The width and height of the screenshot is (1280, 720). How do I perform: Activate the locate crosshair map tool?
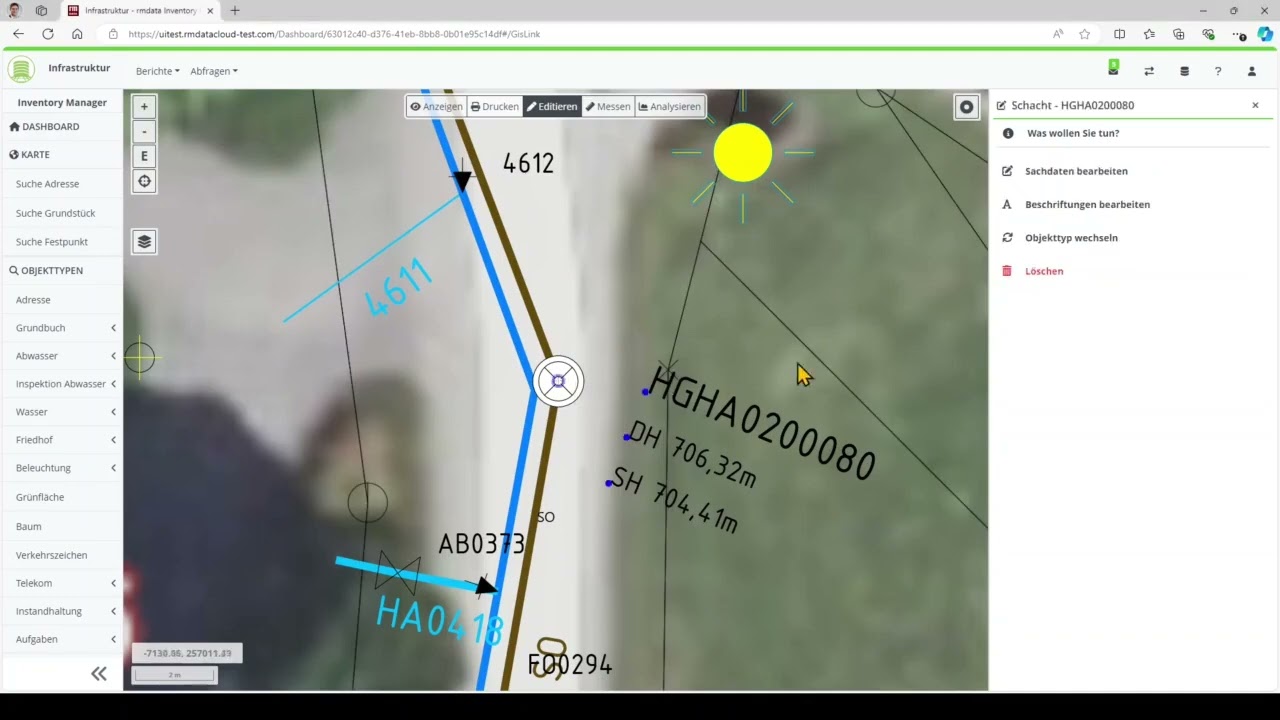pos(144,181)
